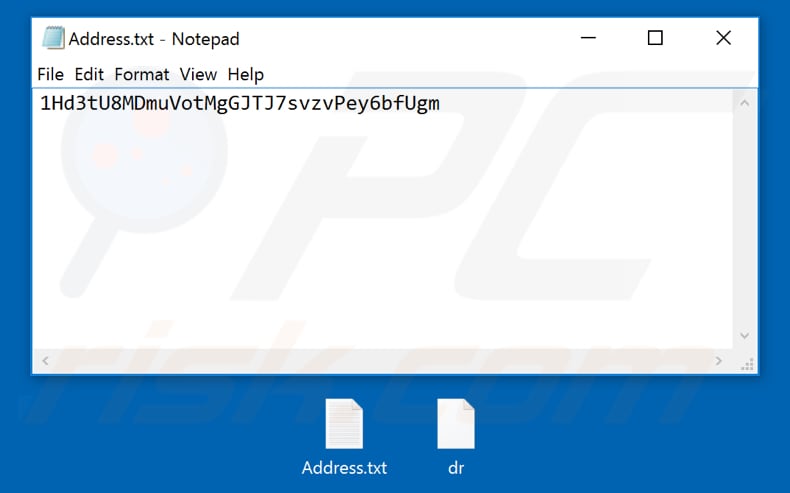Select the dr file icon on desktop
This screenshot has width=790, height=493.
(456, 424)
